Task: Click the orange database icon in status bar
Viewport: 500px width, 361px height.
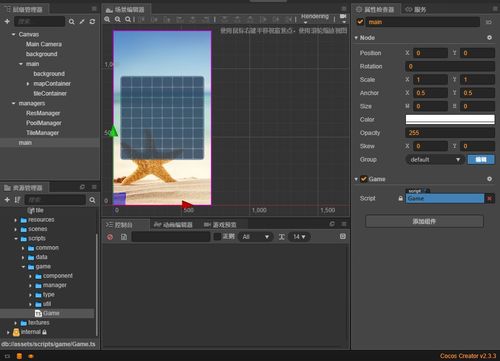Action: point(19,356)
